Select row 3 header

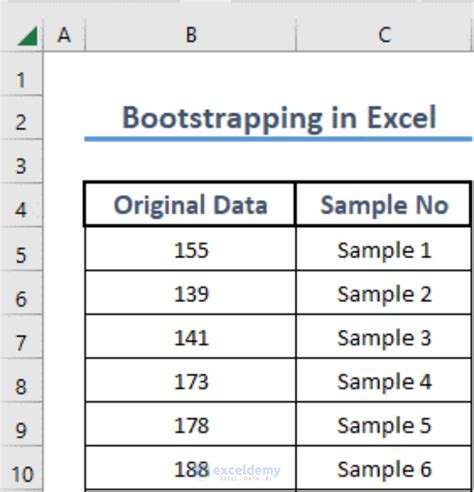(21, 161)
